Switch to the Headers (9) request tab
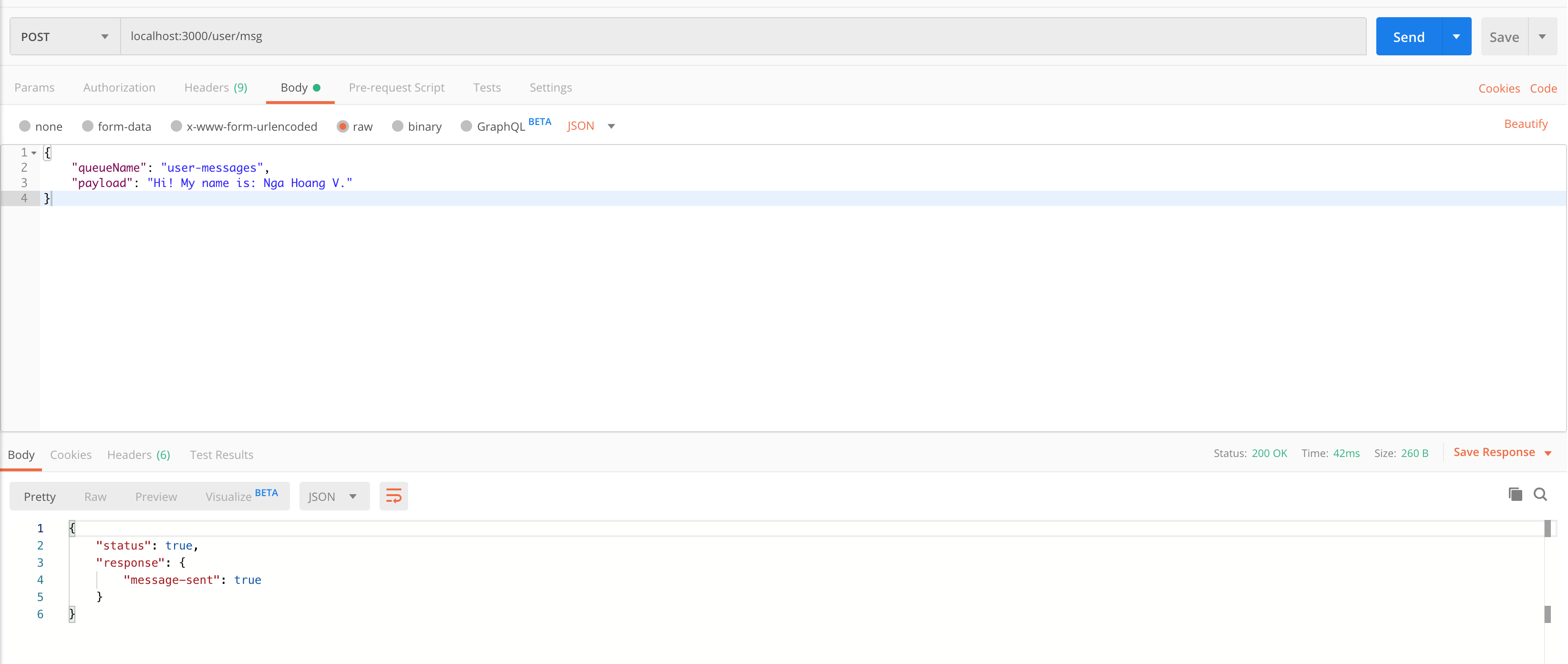The width and height of the screenshot is (1568, 664). 216,88
